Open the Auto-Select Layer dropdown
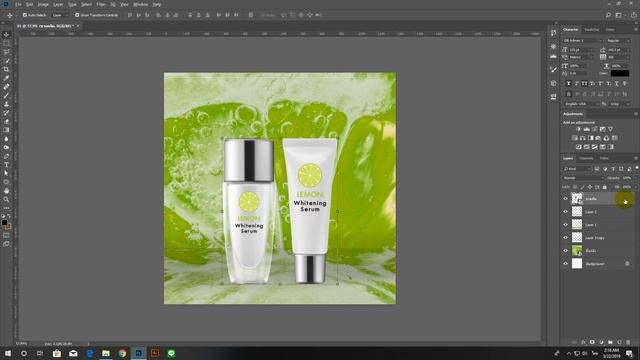The image size is (640, 360). point(60,15)
